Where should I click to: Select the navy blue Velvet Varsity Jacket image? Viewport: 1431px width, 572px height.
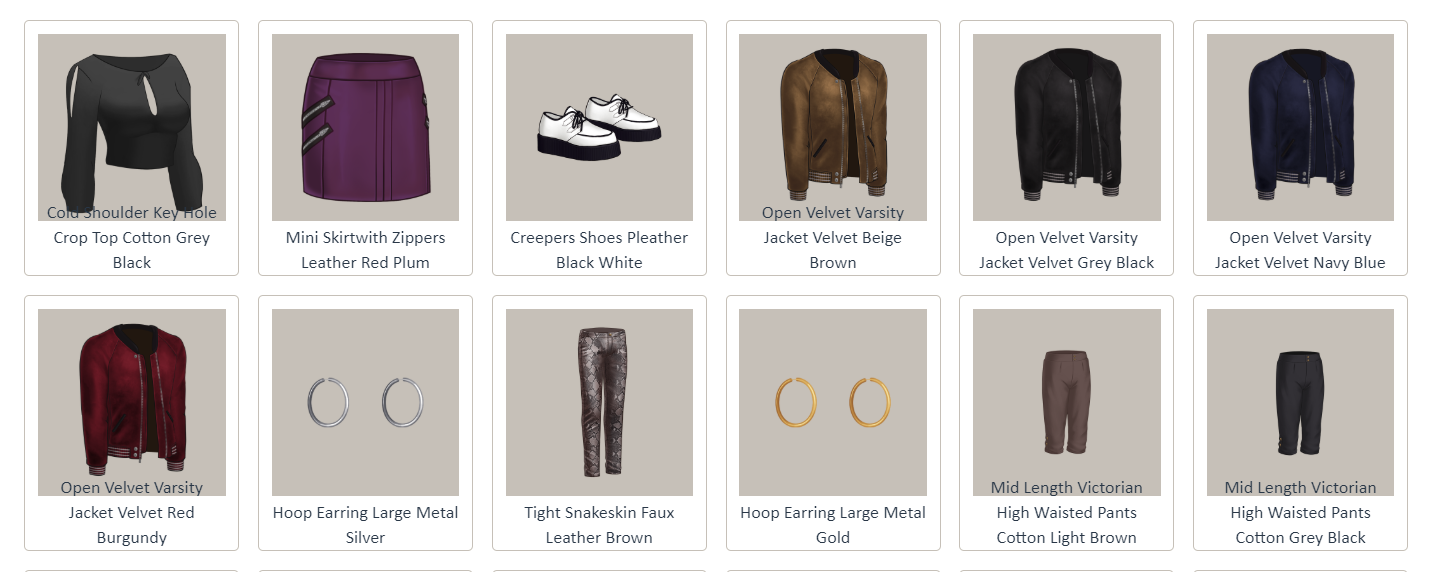pyautogui.click(x=1300, y=127)
